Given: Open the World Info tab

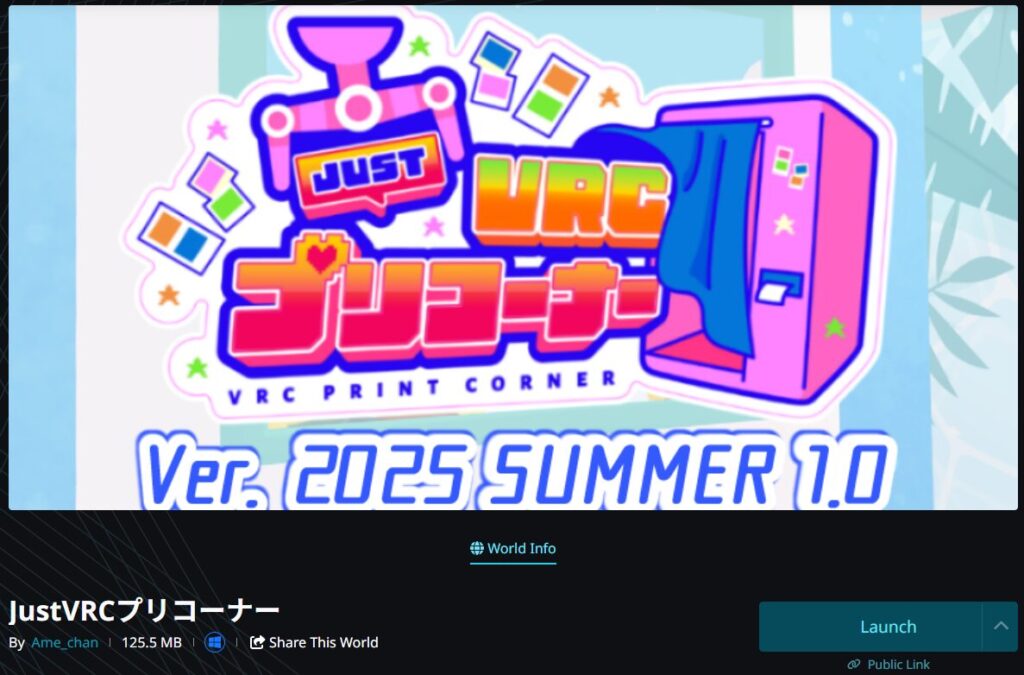Looking at the screenshot, I should [x=513, y=548].
